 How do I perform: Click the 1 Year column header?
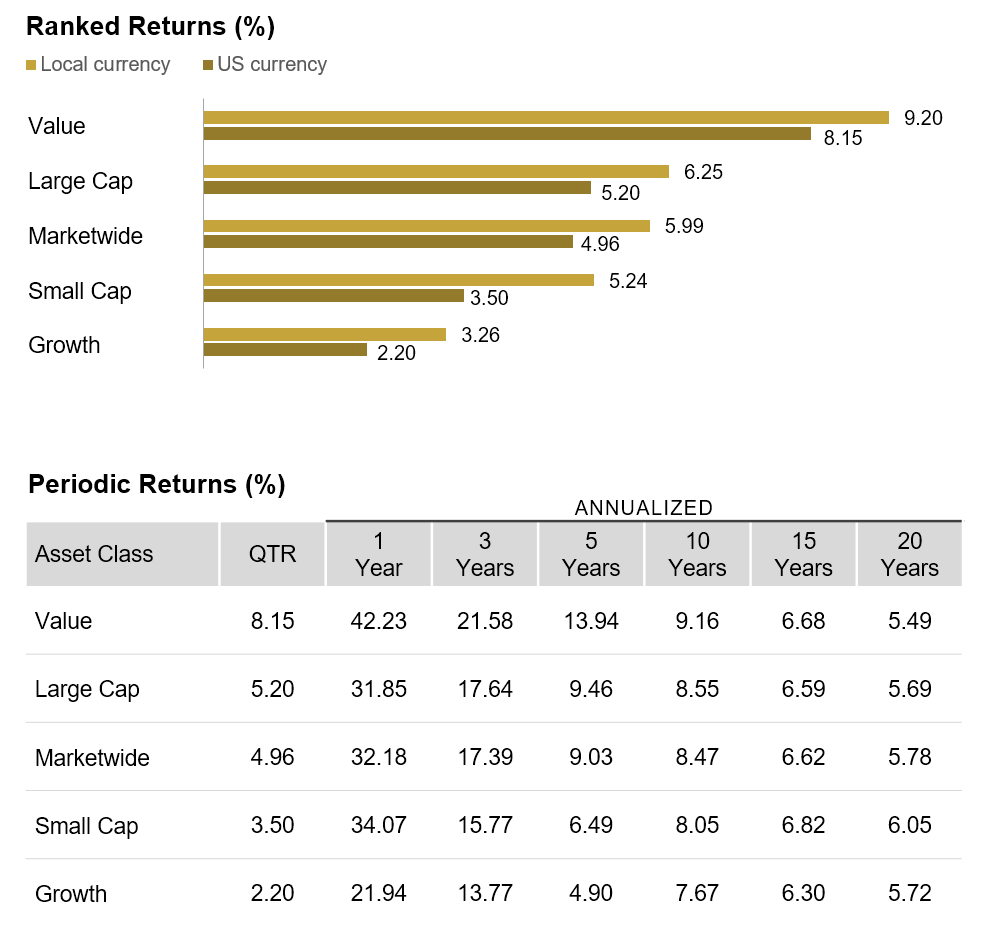click(x=379, y=554)
